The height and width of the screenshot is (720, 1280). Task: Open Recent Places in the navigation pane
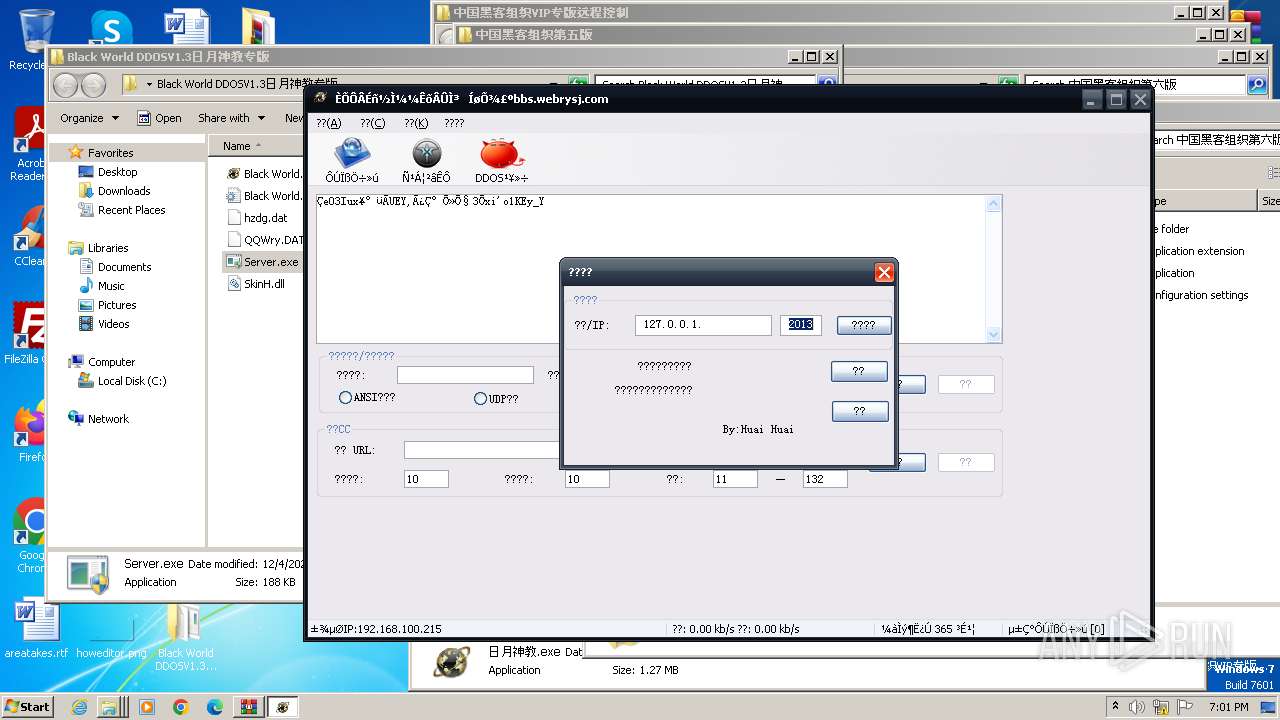[x=131, y=210]
